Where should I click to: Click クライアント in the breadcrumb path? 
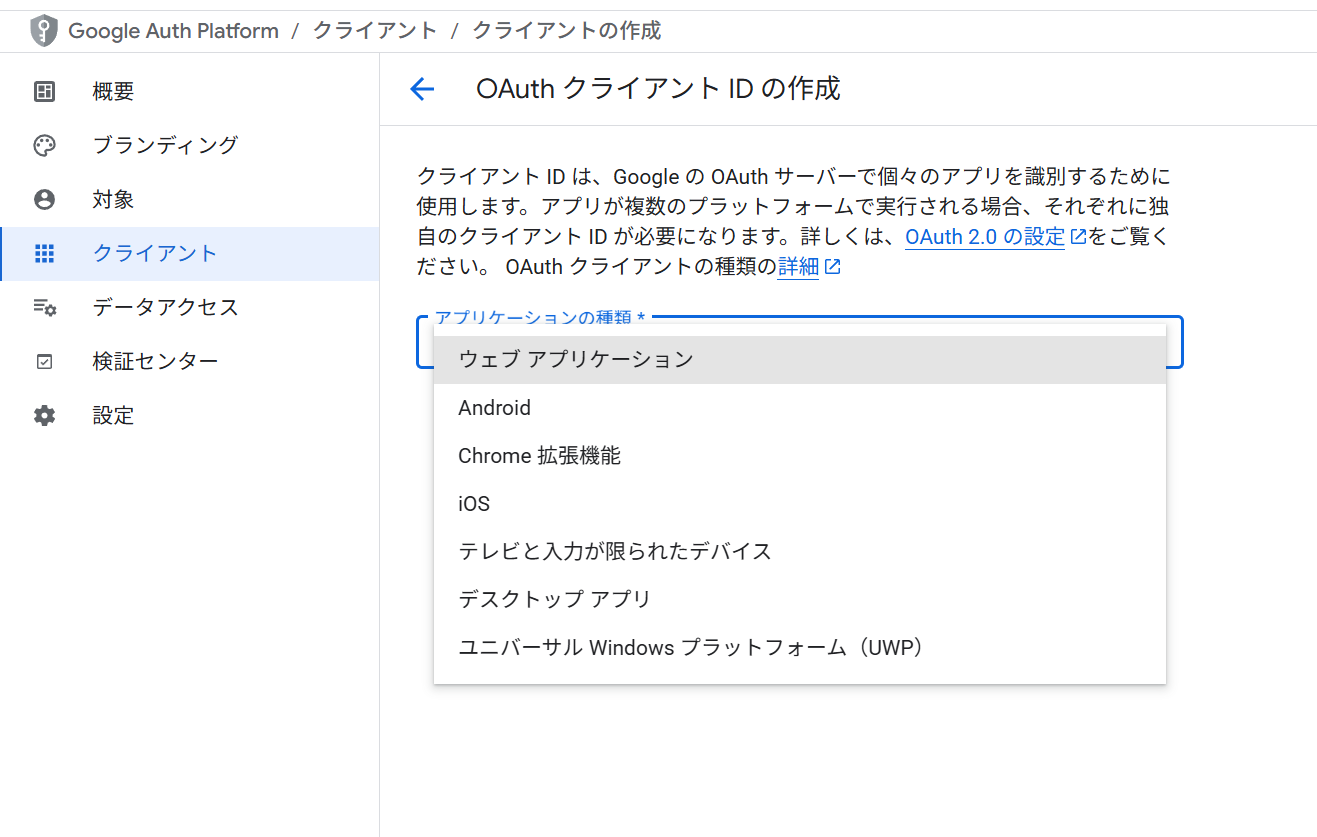[375, 31]
